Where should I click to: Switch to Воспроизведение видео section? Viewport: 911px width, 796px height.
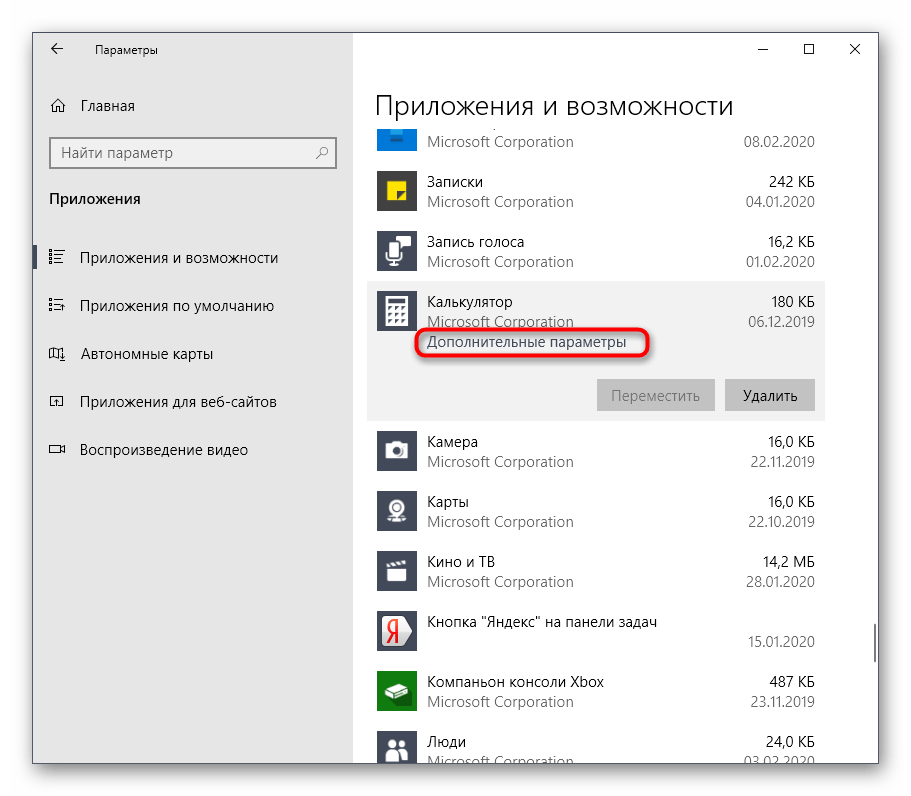164,450
